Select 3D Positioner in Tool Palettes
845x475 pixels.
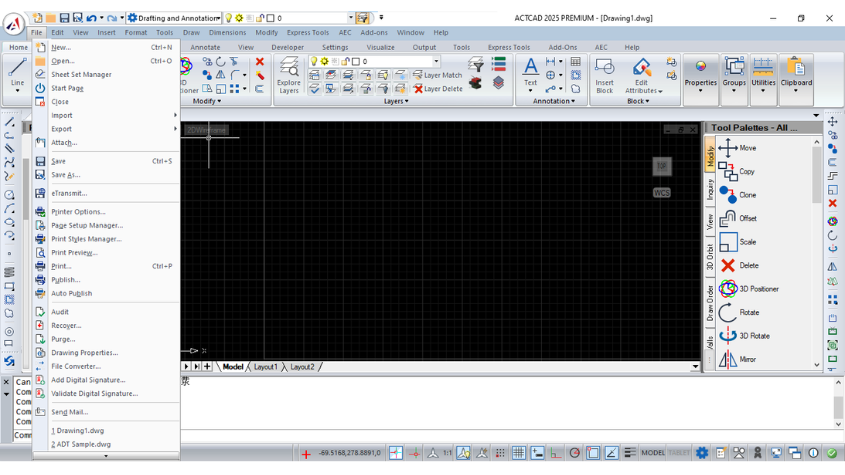749,289
